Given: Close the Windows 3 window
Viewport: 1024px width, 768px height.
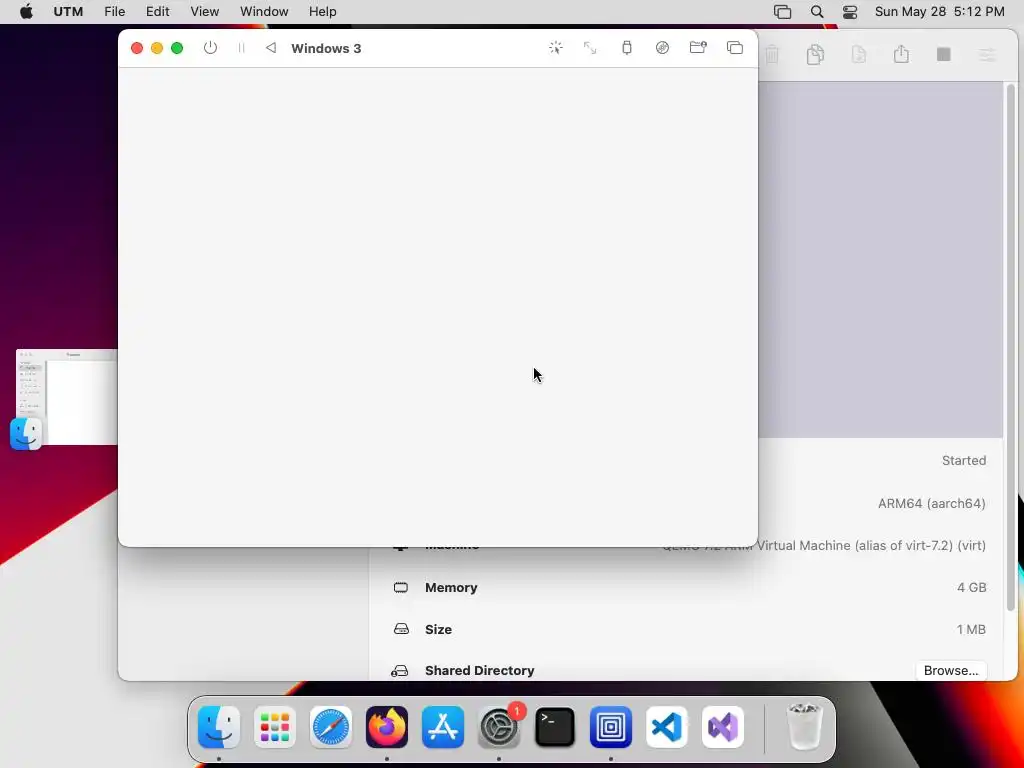Looking at the screenshot, I should pyautogui.click(x=136, y=48).
